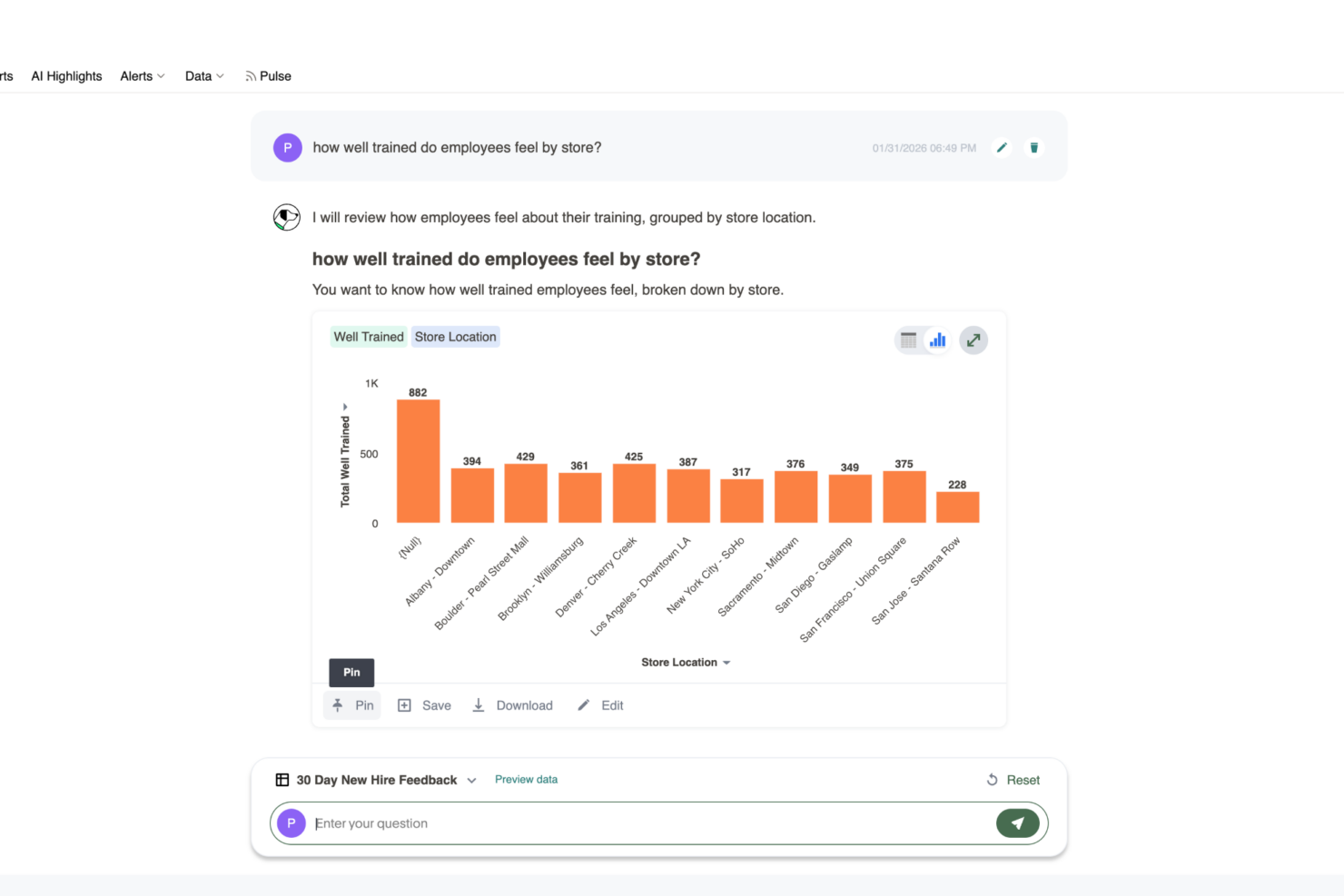Go to AI Highlights tab

[x=66, y=76]
